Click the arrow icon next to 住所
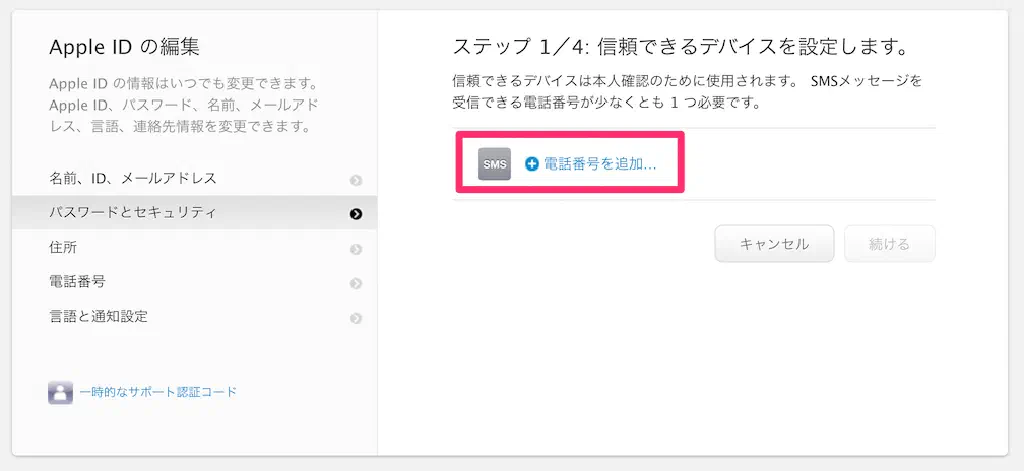1024x471 pixels. coord(356,249)
